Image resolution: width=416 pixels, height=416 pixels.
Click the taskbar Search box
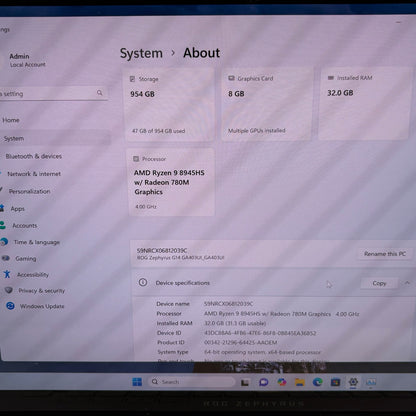[192, 382]
